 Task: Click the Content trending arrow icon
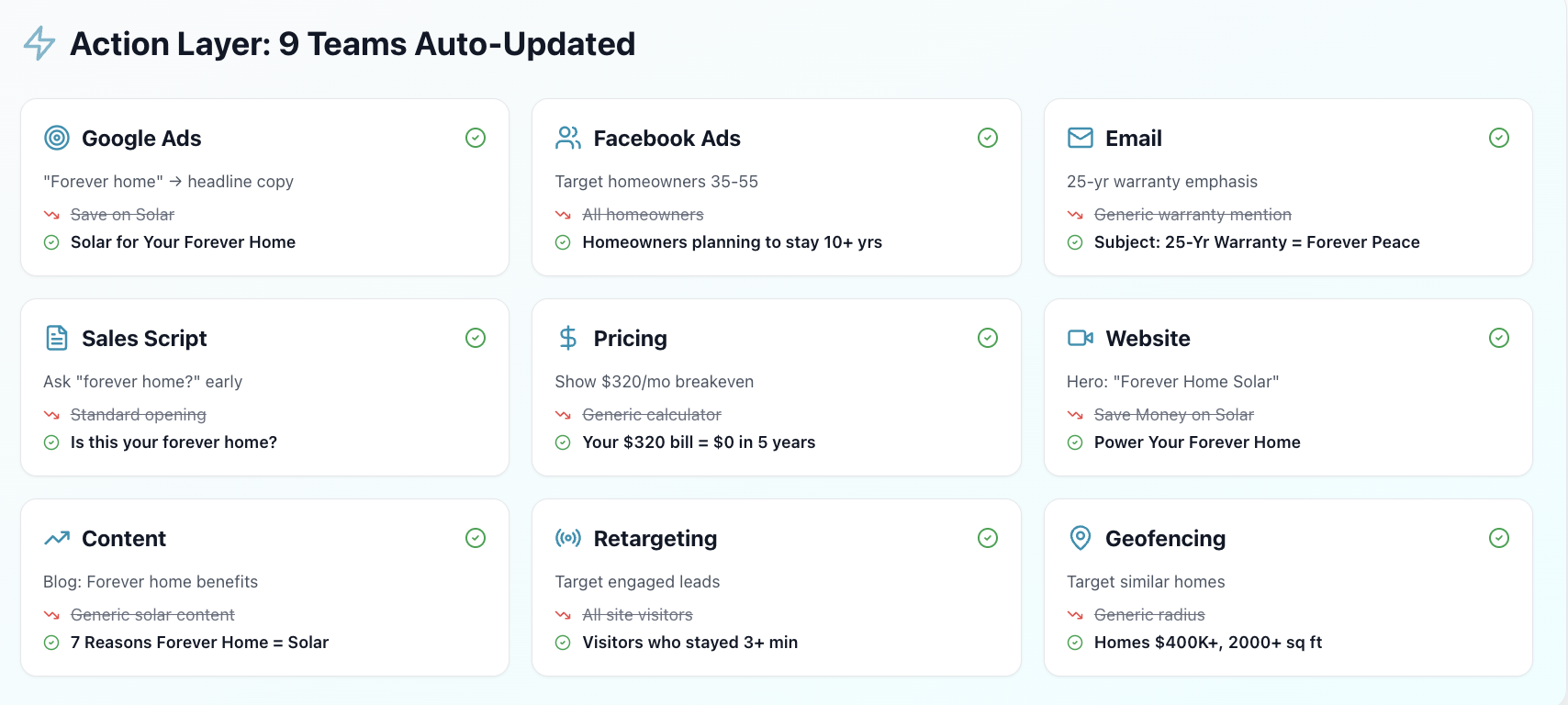pos(57,538)
